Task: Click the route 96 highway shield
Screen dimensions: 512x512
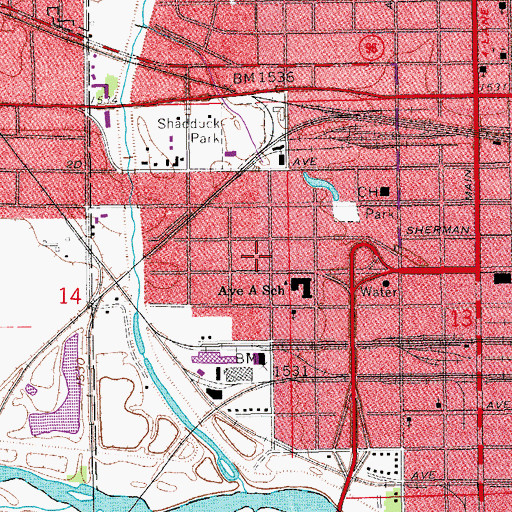Action: click(x=372, y=48)
